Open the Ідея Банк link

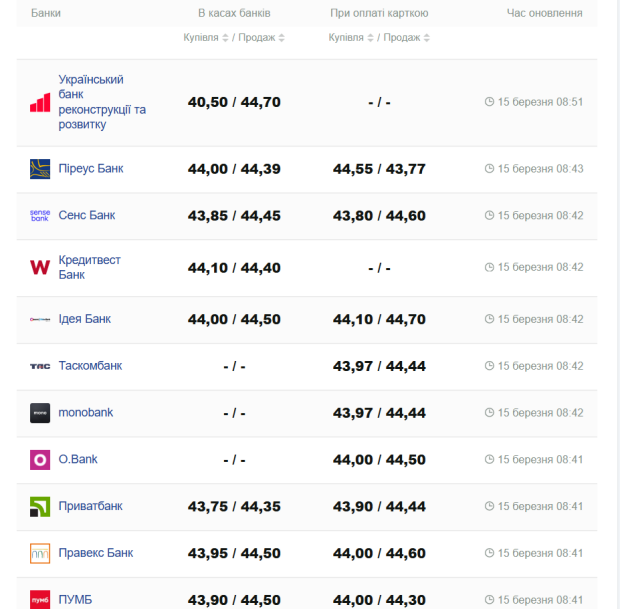click(85, 319)
